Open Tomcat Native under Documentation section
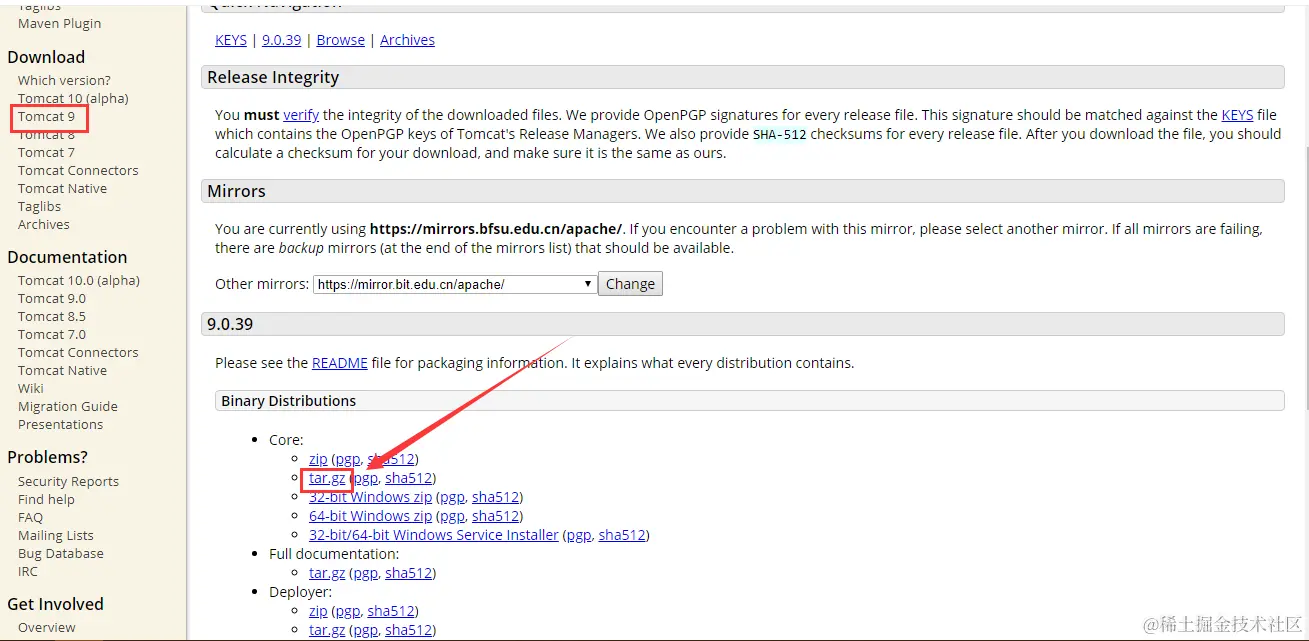 pos(62,370)
